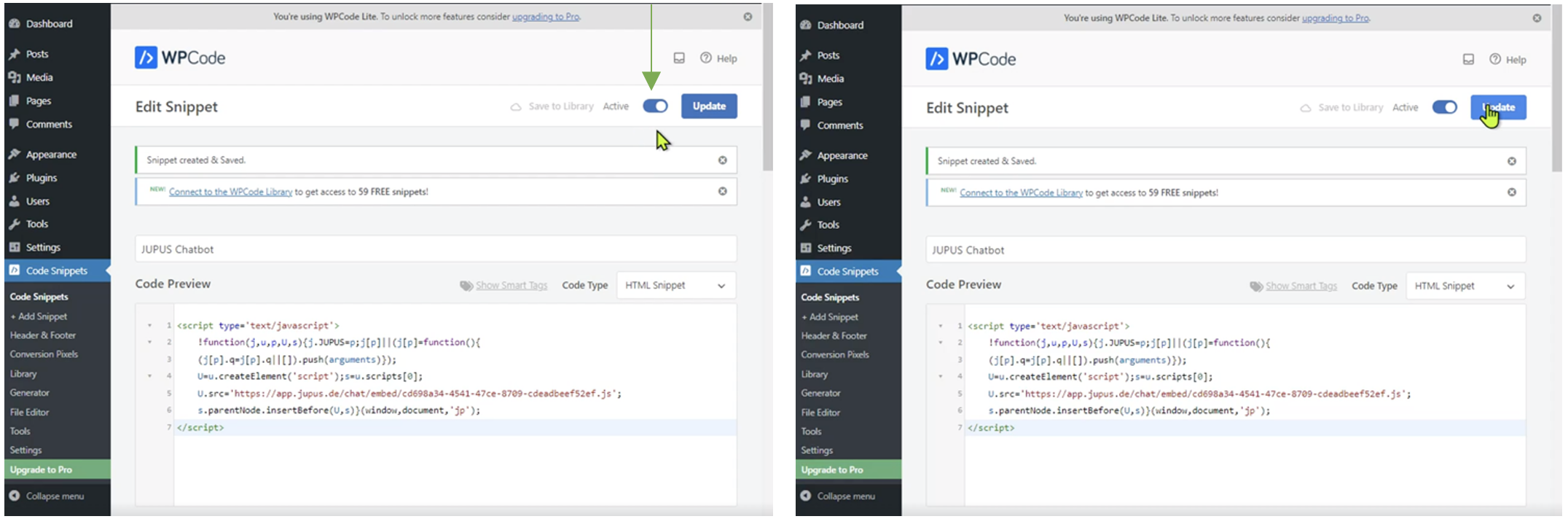1568x519 pixels.
Task: Click Save to Library text in right window
Action: [x=1351, y=107]
